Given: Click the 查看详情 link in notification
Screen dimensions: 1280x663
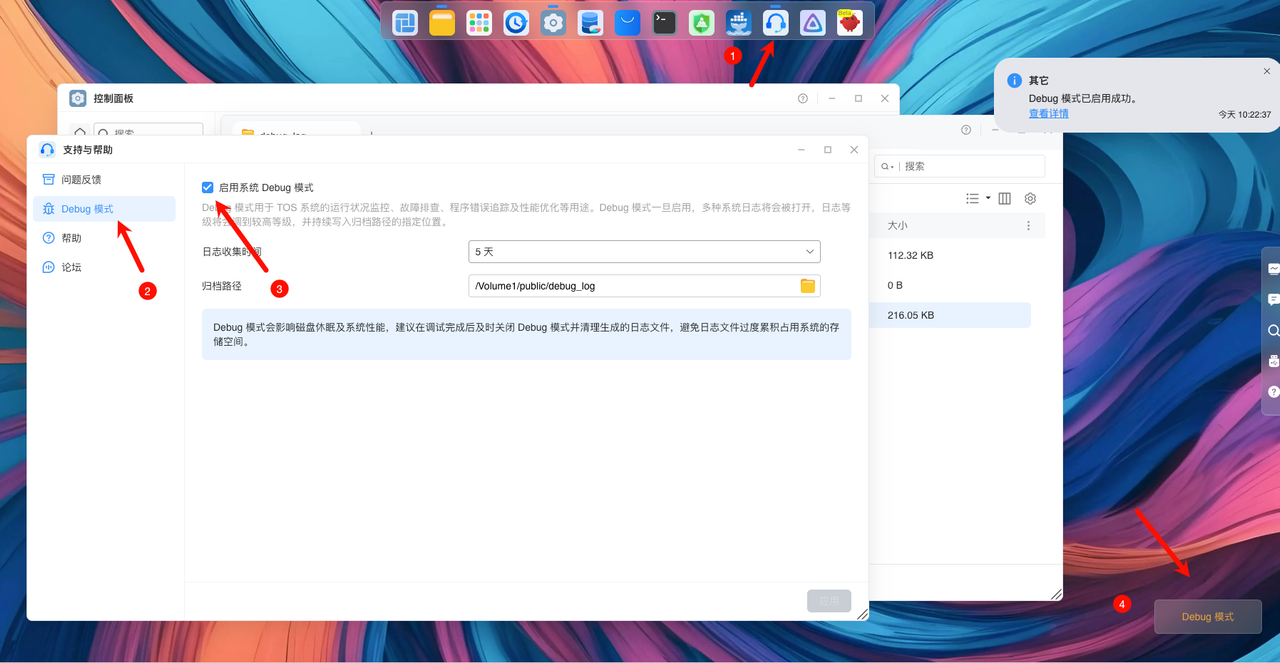Looking at the screenshot, I should 1049,114.
